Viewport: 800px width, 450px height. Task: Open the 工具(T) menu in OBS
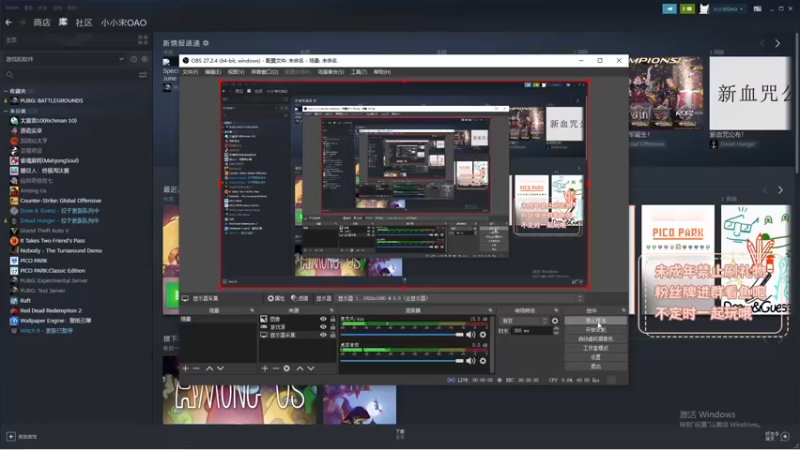359,72
